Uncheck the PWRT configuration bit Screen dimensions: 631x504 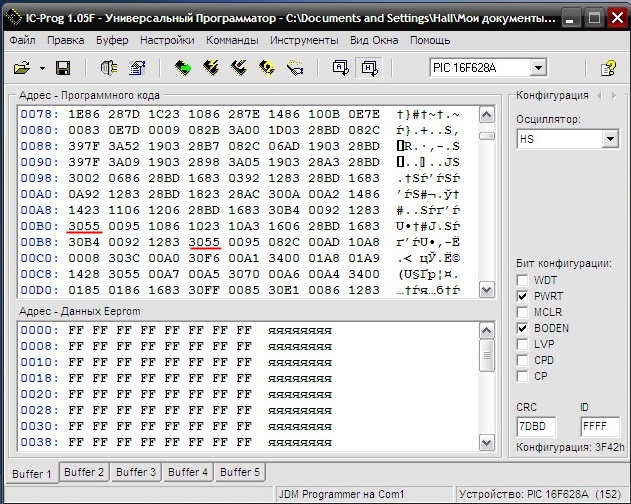[x=523, y=297]
